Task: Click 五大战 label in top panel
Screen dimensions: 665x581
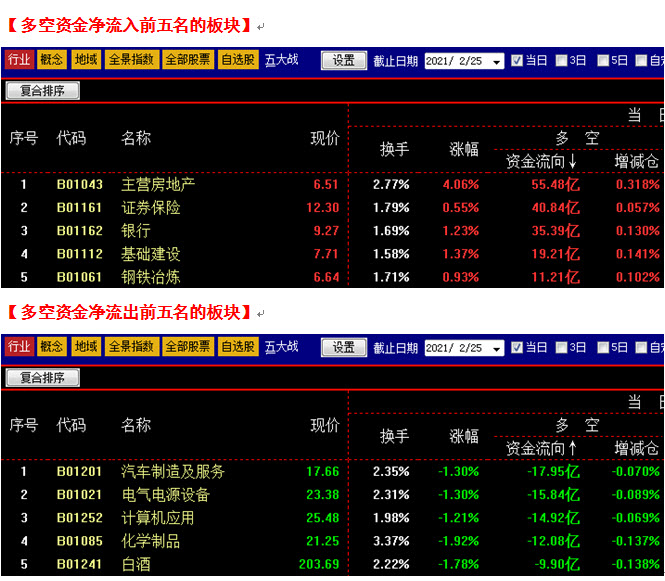Action: pyautogui.click(x=282, y=60)
